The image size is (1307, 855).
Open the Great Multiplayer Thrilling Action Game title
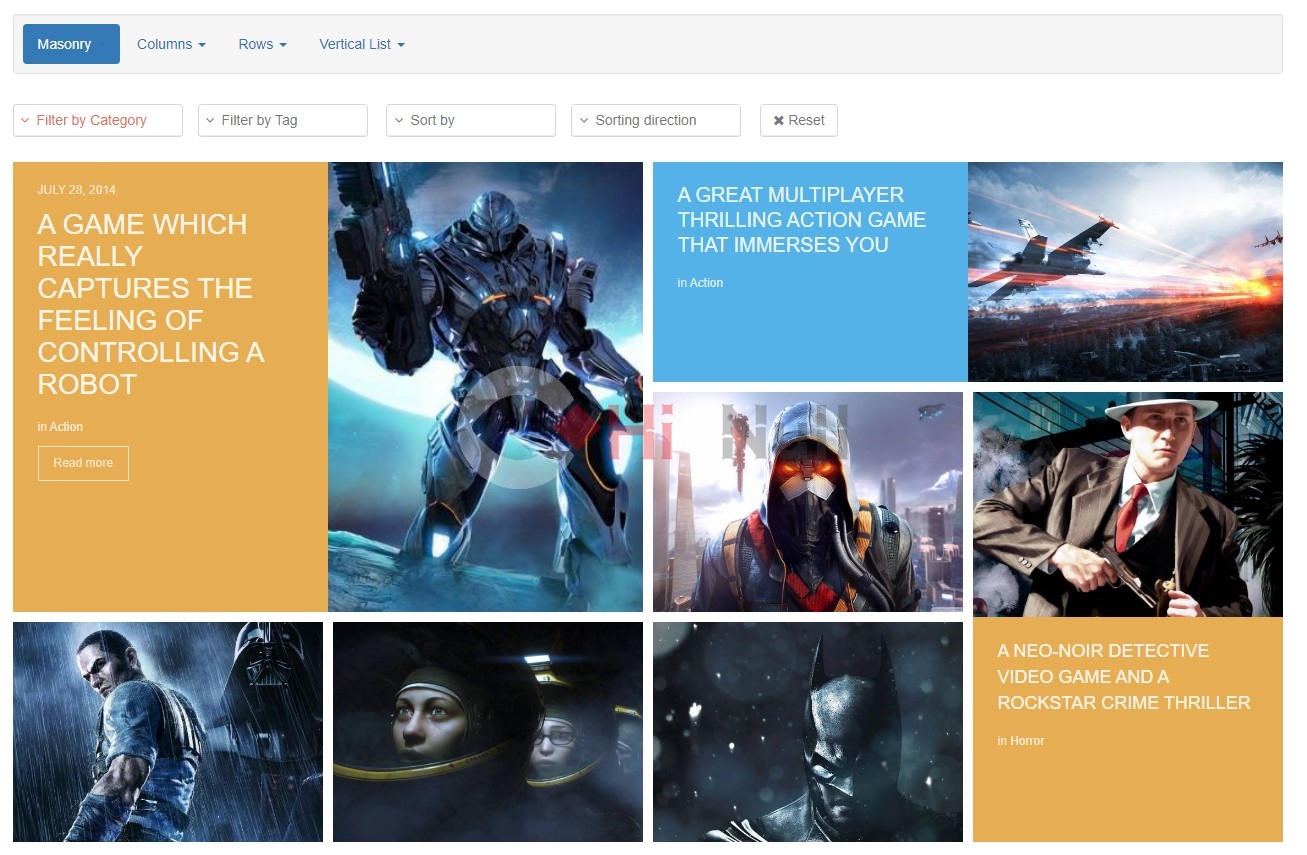[x=802, y=220]
